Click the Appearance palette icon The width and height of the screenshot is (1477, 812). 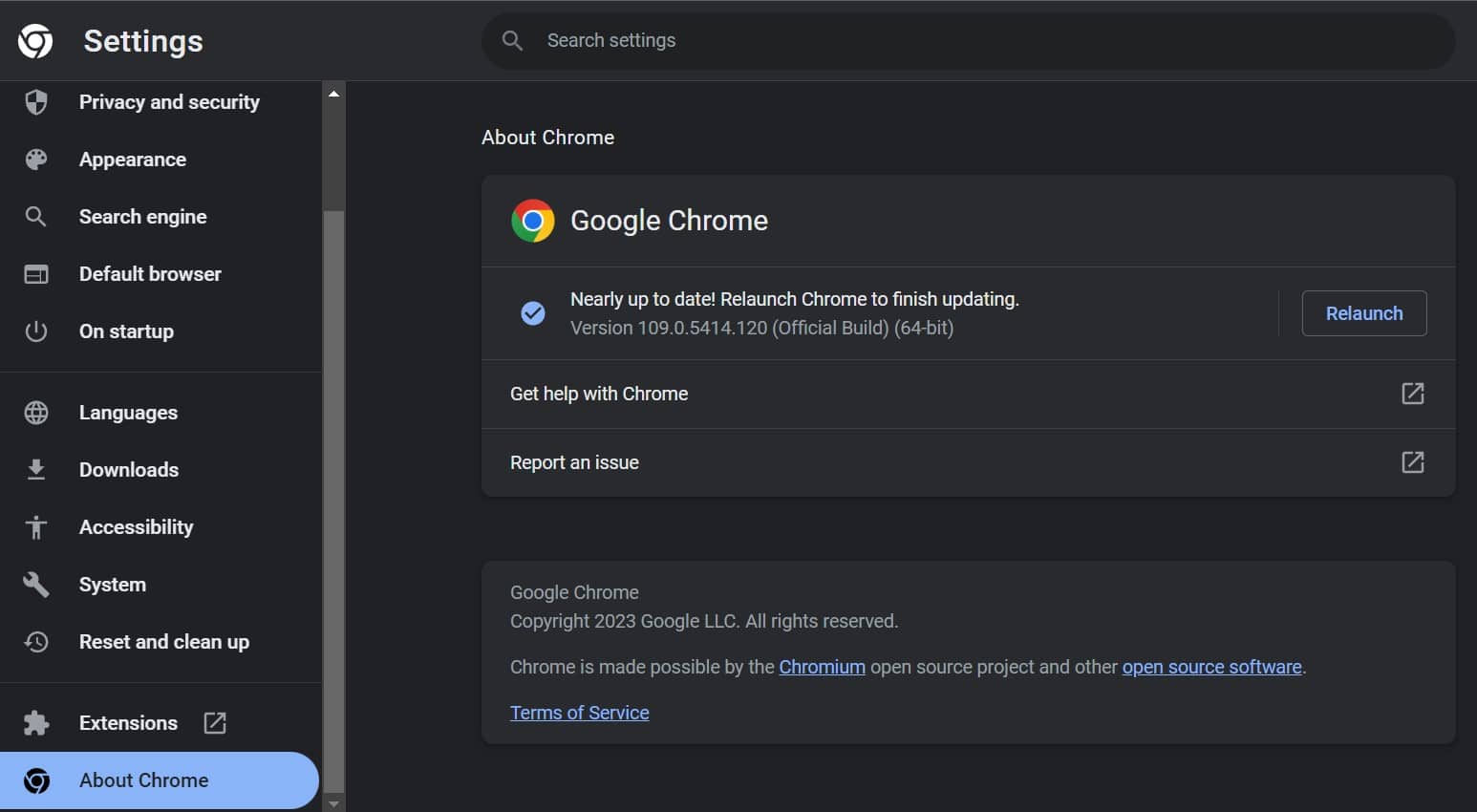tap(35, 160)
